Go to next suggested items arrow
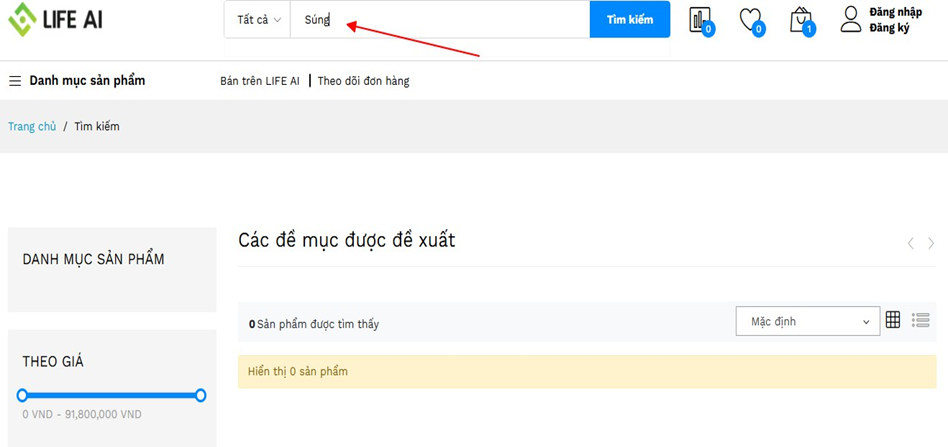Viewport: 948px width, 447px height. [x=931, y=243]
